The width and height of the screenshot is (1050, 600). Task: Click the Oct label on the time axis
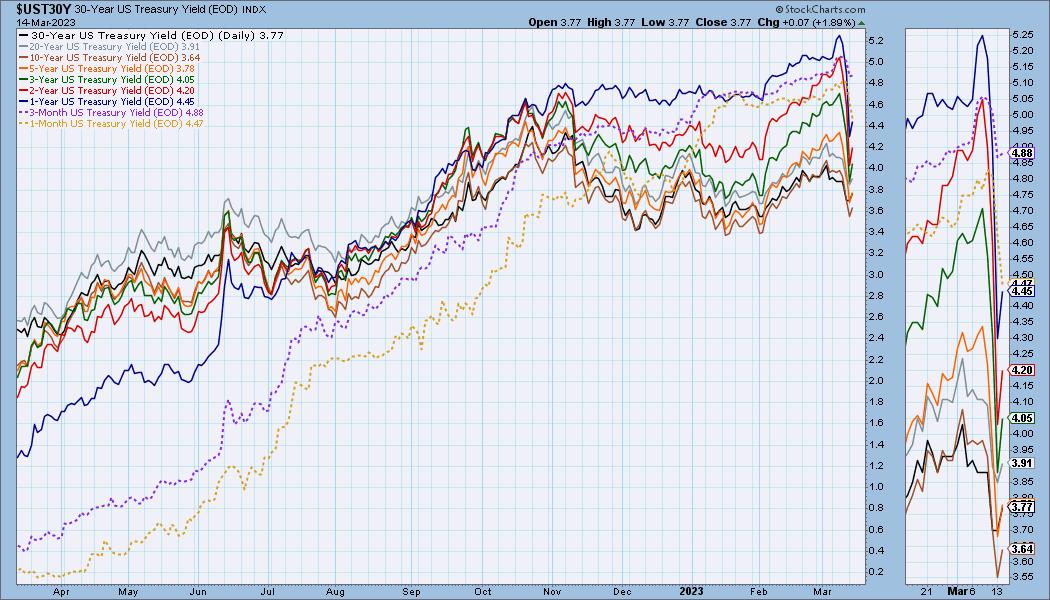tap(482, 591)
